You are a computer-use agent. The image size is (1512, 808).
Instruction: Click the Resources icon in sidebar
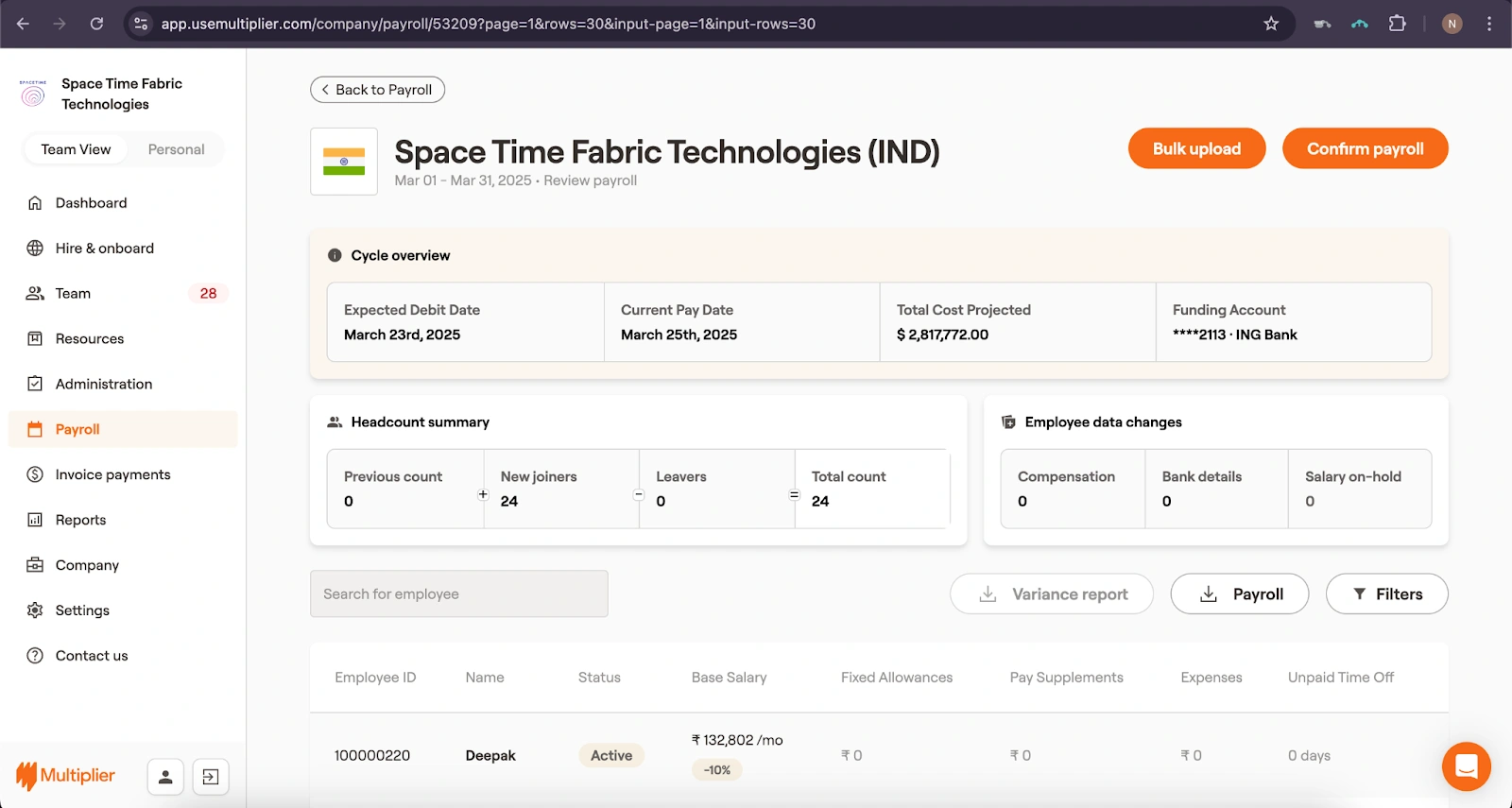tap(35, 338)
